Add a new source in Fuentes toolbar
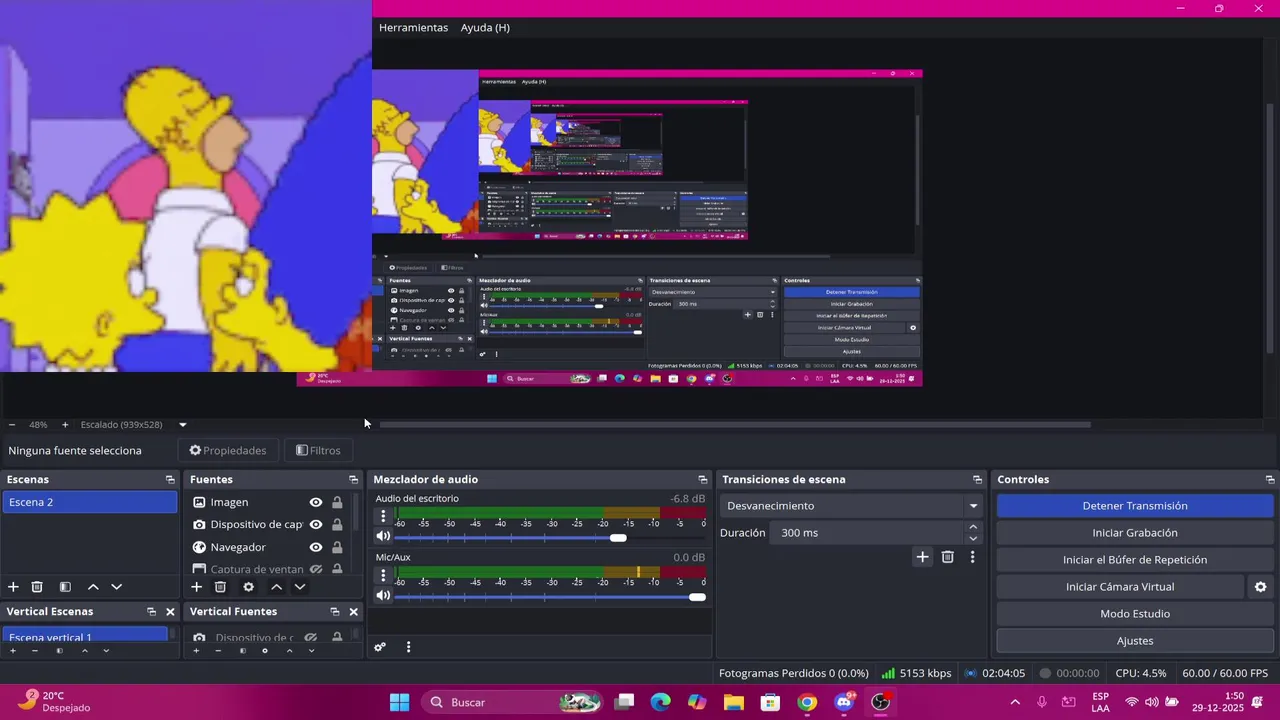 point(196,587)
